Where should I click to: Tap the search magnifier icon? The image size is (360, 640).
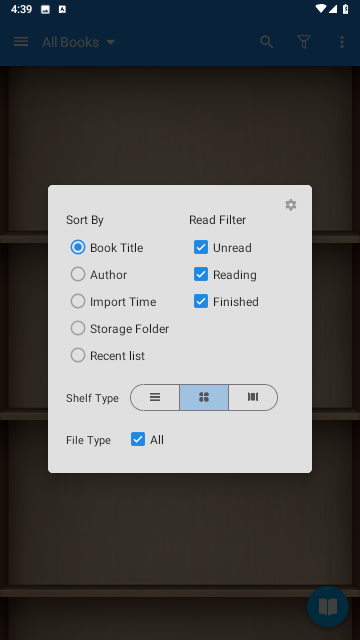pyautogui.click(x=267, y=42)
